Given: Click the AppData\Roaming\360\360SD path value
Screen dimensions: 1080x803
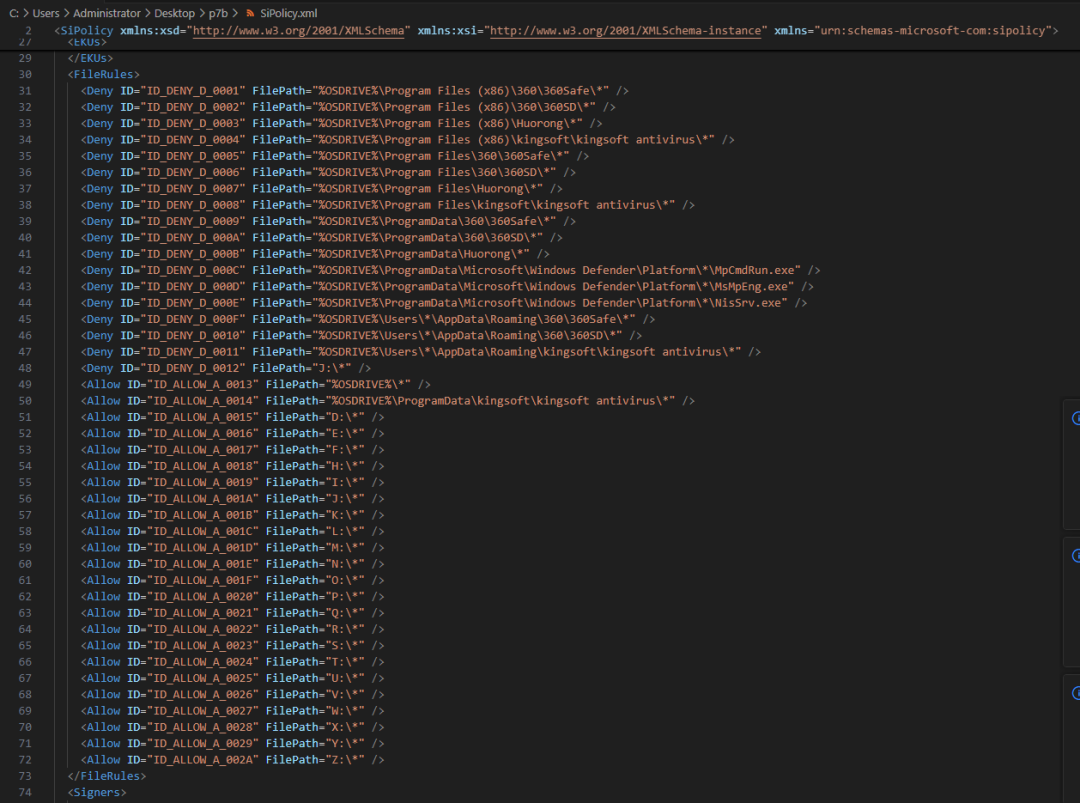Looking at the screenshot, I should (x=467, y=335).
